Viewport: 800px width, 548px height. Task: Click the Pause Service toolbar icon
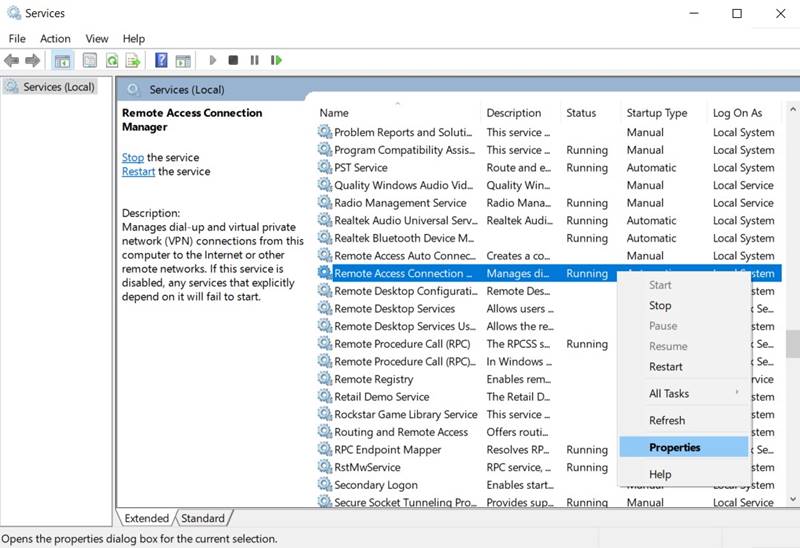pos(255,60)
